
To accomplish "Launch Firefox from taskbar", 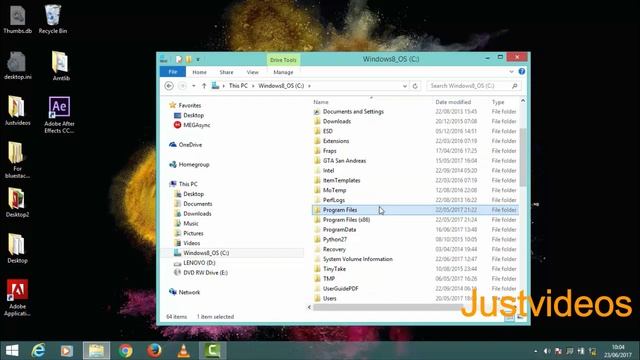I will (154, 351).
